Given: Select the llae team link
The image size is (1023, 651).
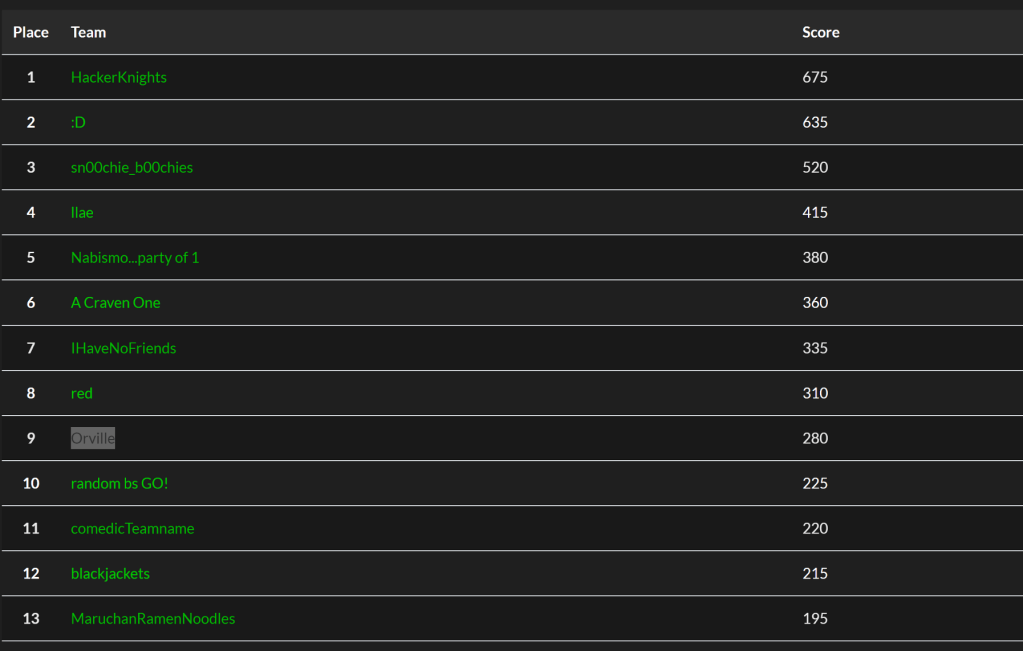Looking at the screenshot, I should coord(82,212).
